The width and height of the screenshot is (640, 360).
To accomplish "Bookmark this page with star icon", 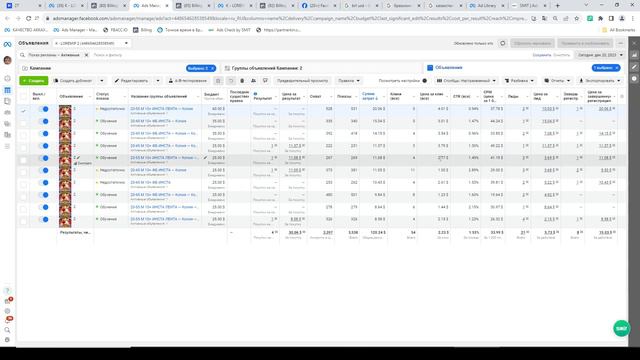I will coord(576,18).
